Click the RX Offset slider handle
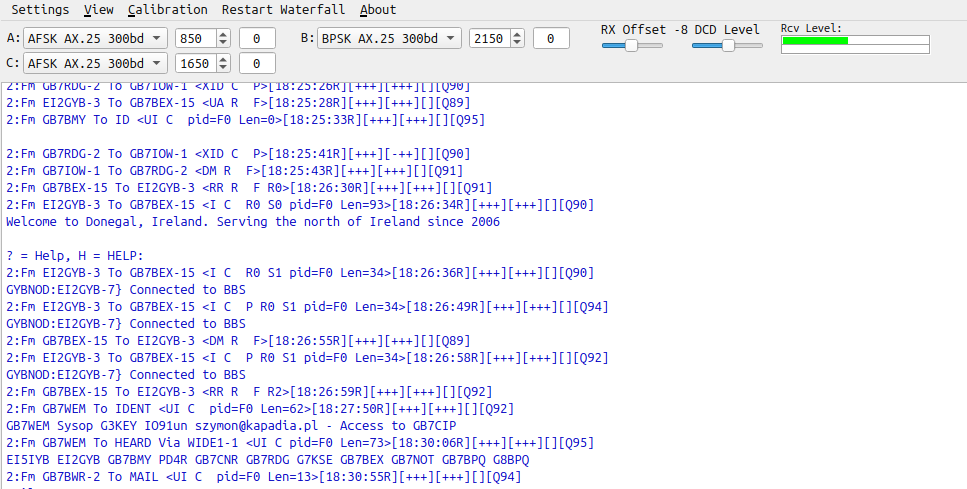The width and height of the screenshot is (967, 489). 631,46
